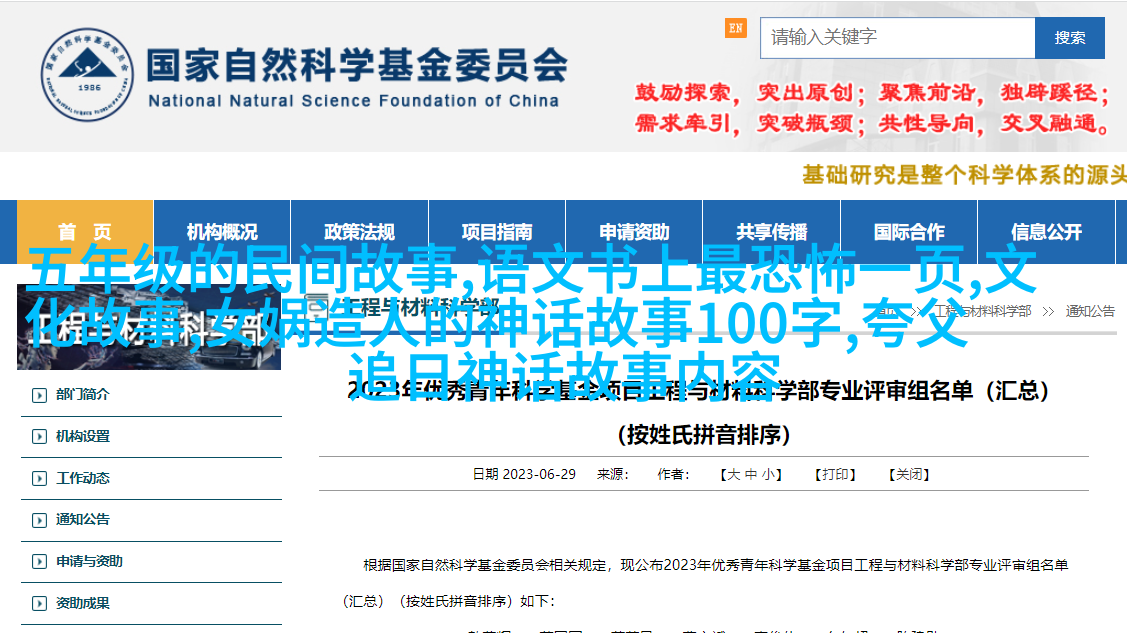Click the arrow icon beside 申请与资助
The height and width of the screenshot is (633, 1127).
tap(39, 562)
